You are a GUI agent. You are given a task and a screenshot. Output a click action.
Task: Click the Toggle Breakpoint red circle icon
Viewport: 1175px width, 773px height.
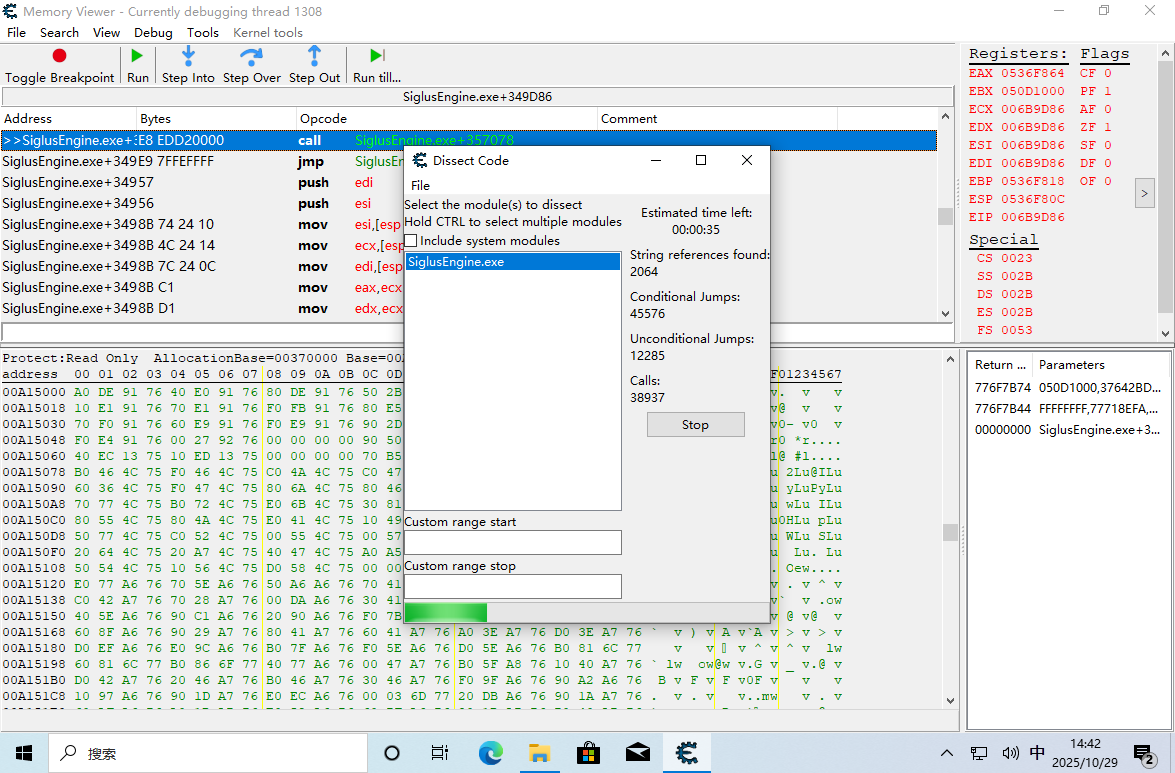pyautogui.click(x=59, y=56)
